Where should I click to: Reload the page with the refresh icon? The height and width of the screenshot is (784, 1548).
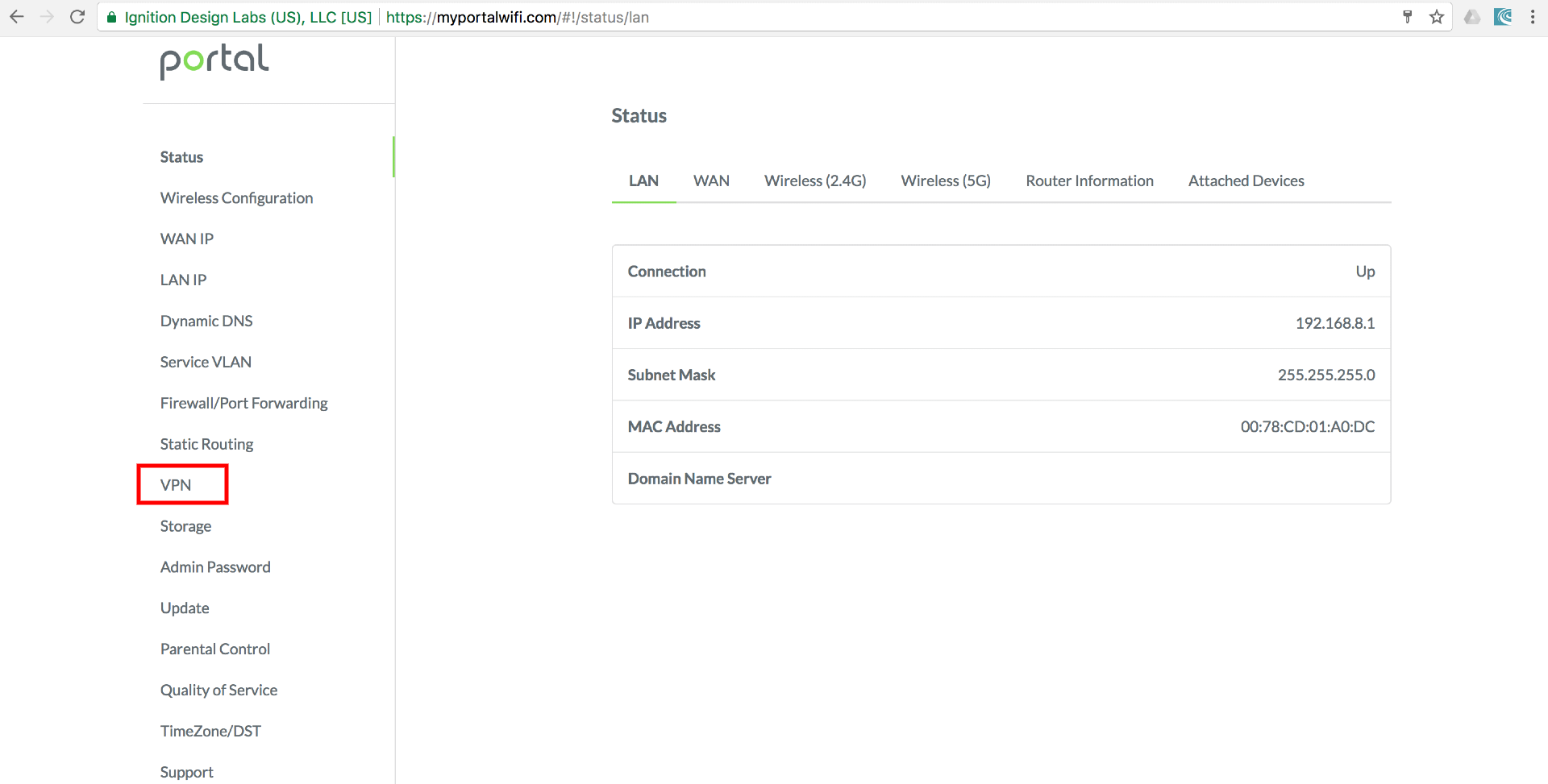[77, 17]
